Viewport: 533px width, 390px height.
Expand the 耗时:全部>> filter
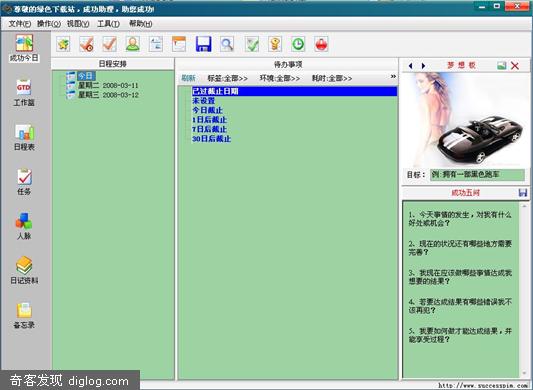pos(332,78)
